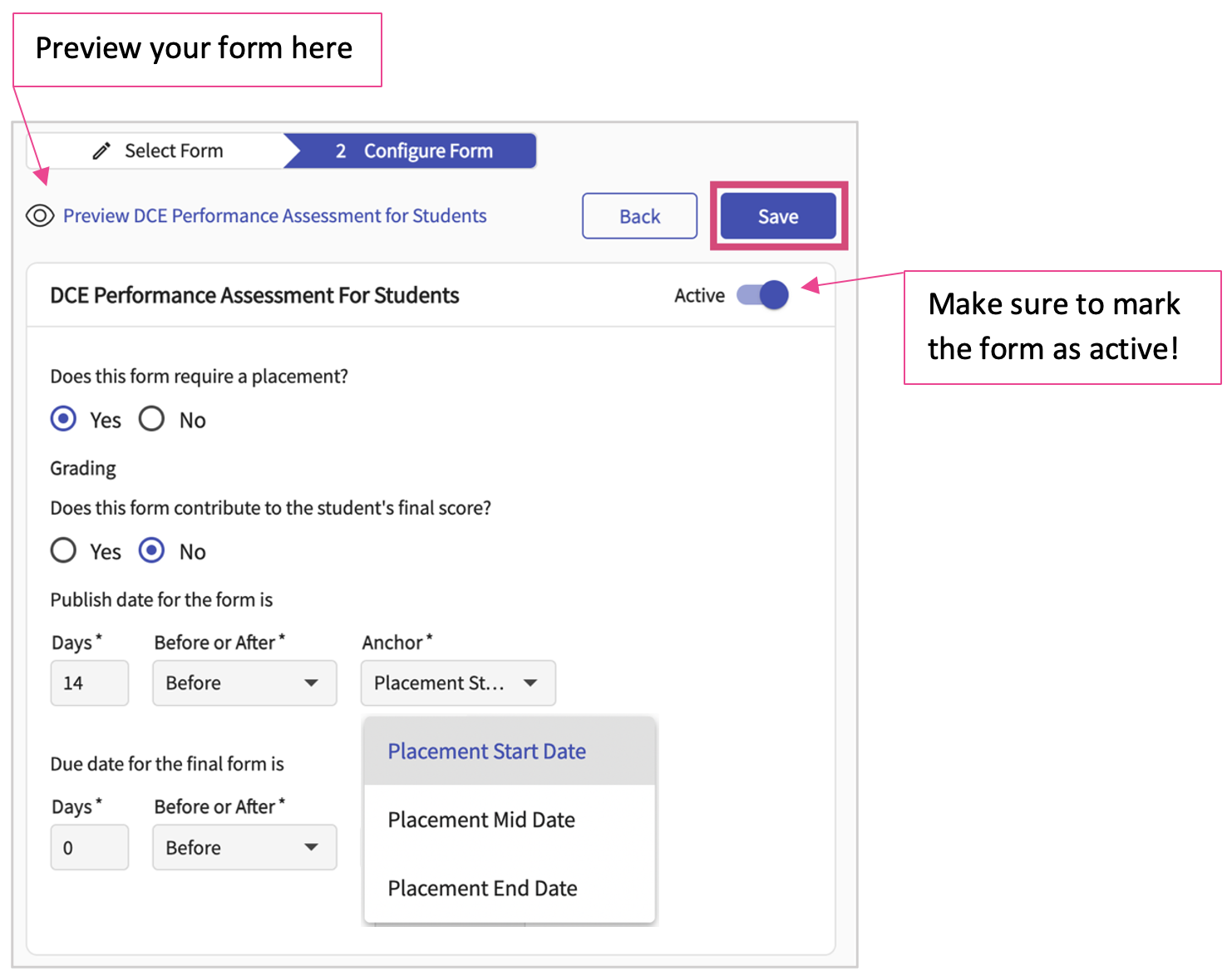Image resolution: width=1232 pixels, height=976 pixels.
Task: Click the due date Days field
Action: [89, 847]
